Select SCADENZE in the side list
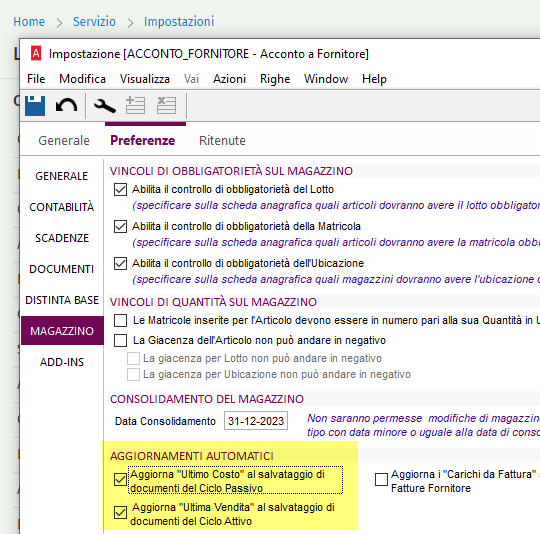 click(x=62, y=238)
